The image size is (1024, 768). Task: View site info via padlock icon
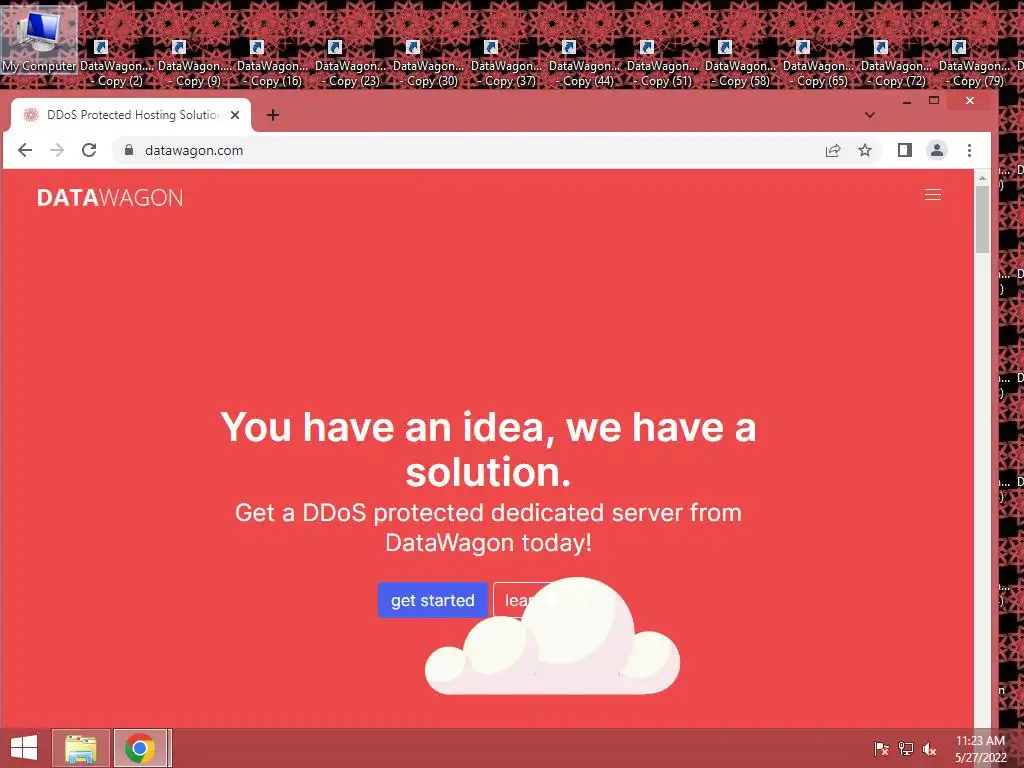pyautogui.click(x=129, y=150)
